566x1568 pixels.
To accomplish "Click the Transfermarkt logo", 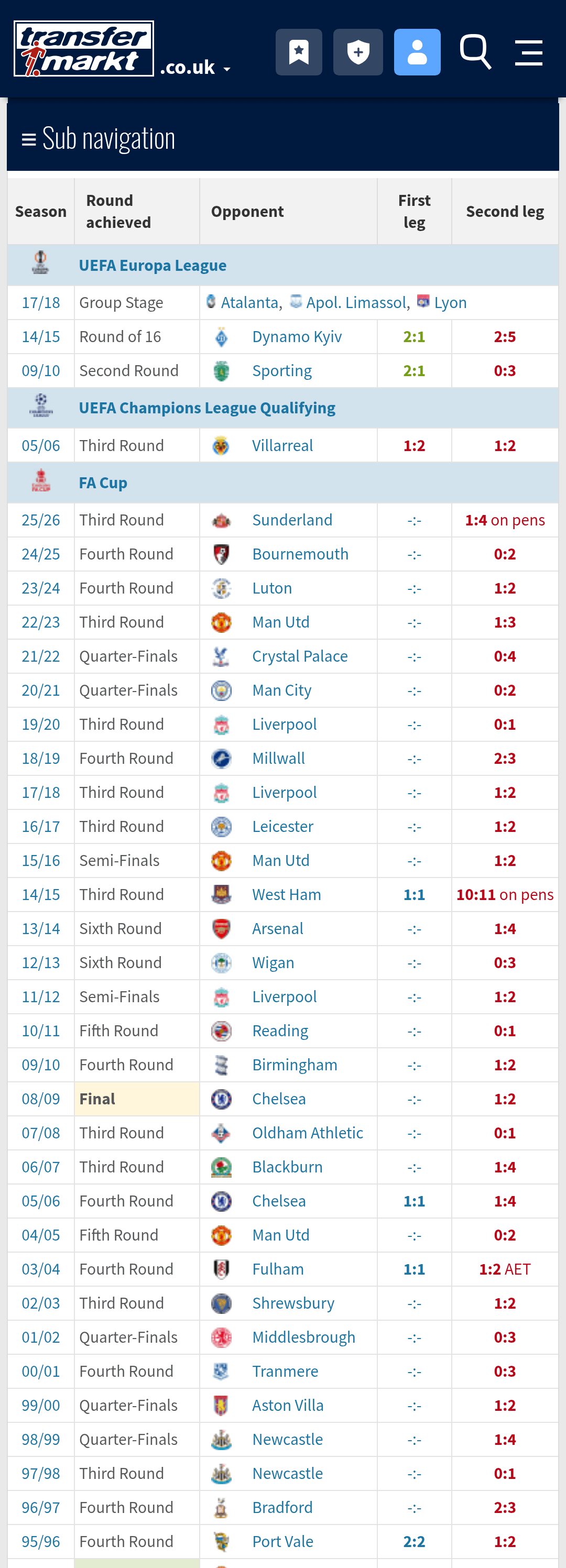I will click(x=84, y=49).
